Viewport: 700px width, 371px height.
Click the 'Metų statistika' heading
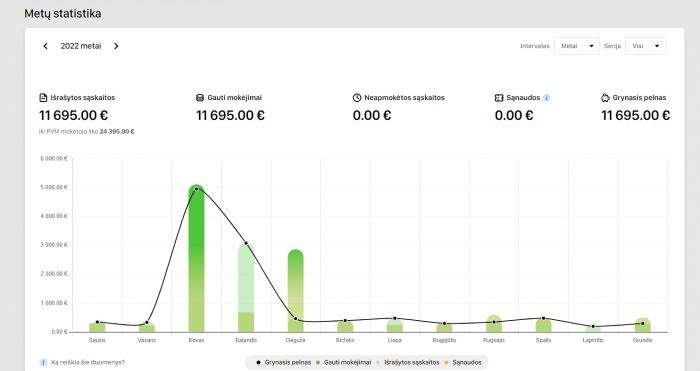click(x=62, y=14)
